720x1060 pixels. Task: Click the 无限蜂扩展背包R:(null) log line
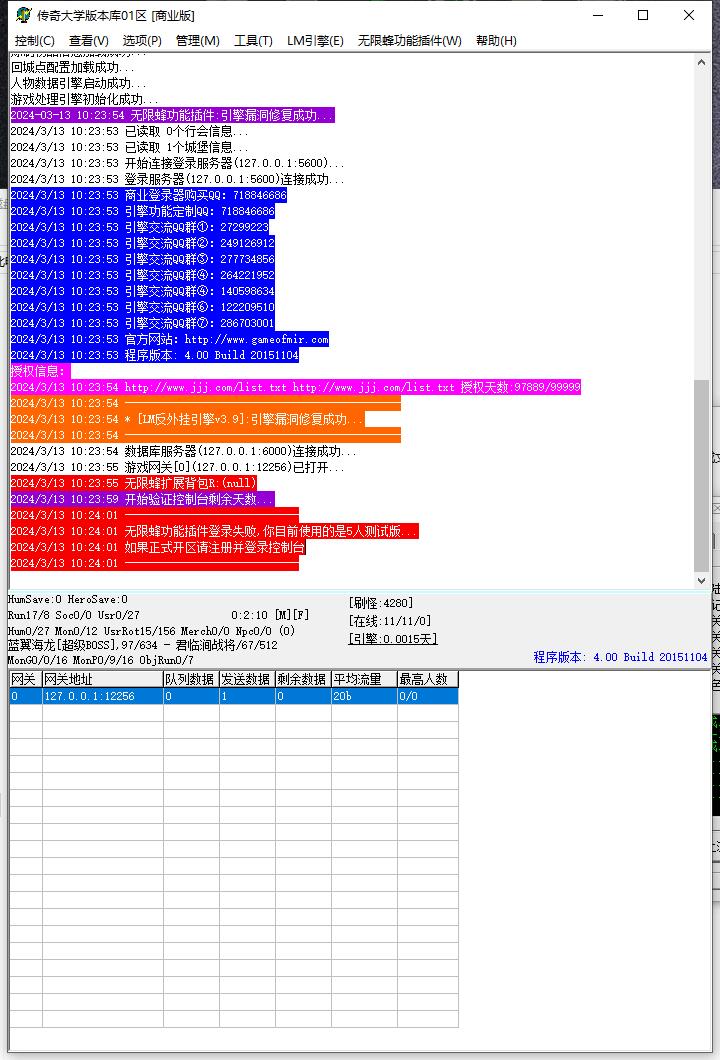point(134,483)
